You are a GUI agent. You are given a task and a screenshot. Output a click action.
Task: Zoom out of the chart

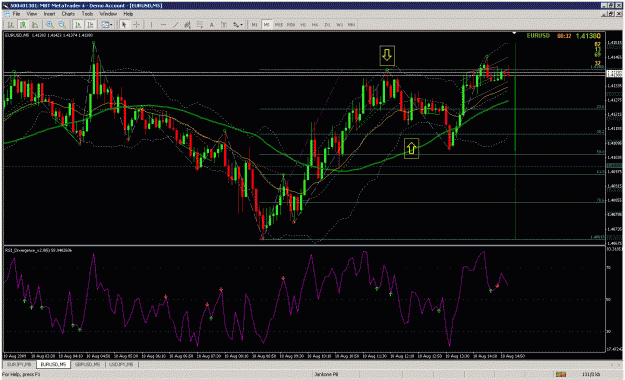click(62, 25)
